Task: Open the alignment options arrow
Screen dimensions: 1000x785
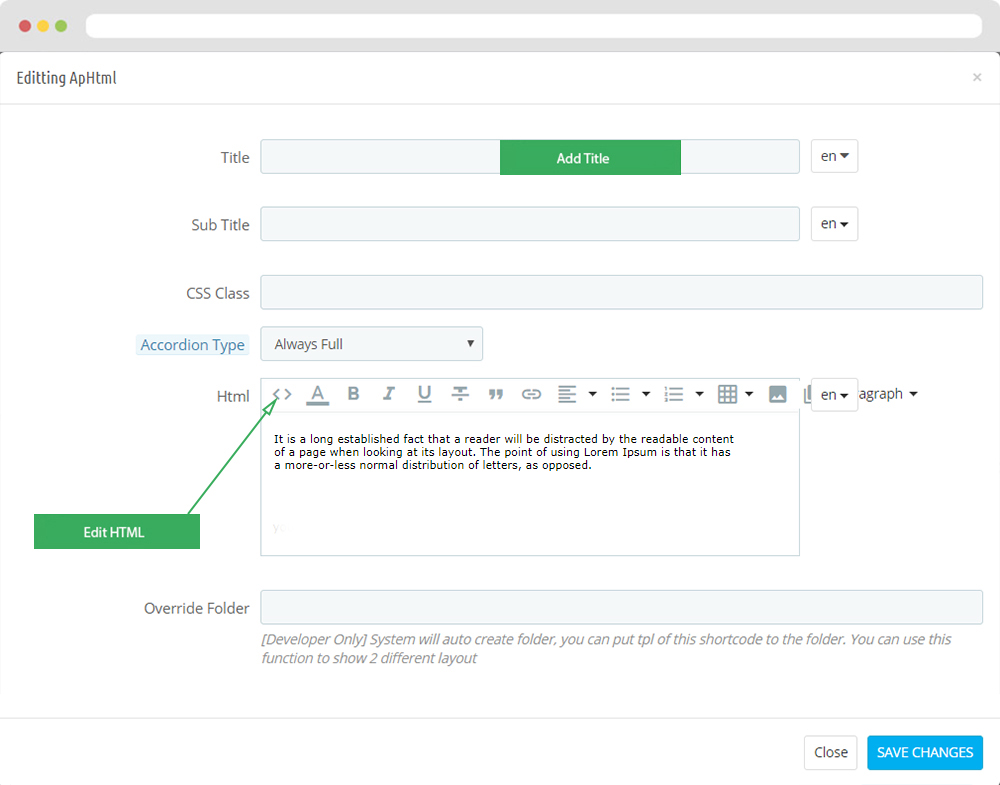Action: pos(592,394)
